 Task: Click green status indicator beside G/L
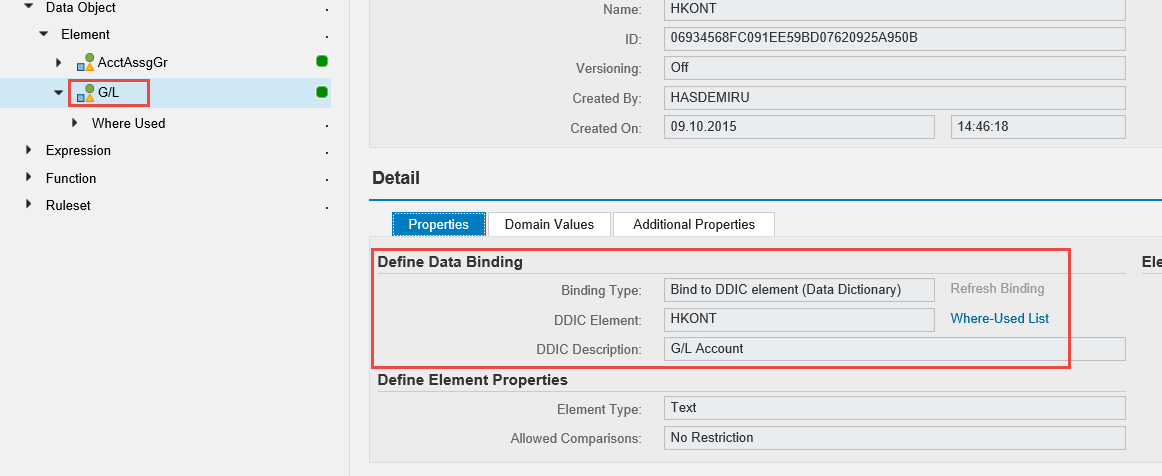tap(322, 92)
